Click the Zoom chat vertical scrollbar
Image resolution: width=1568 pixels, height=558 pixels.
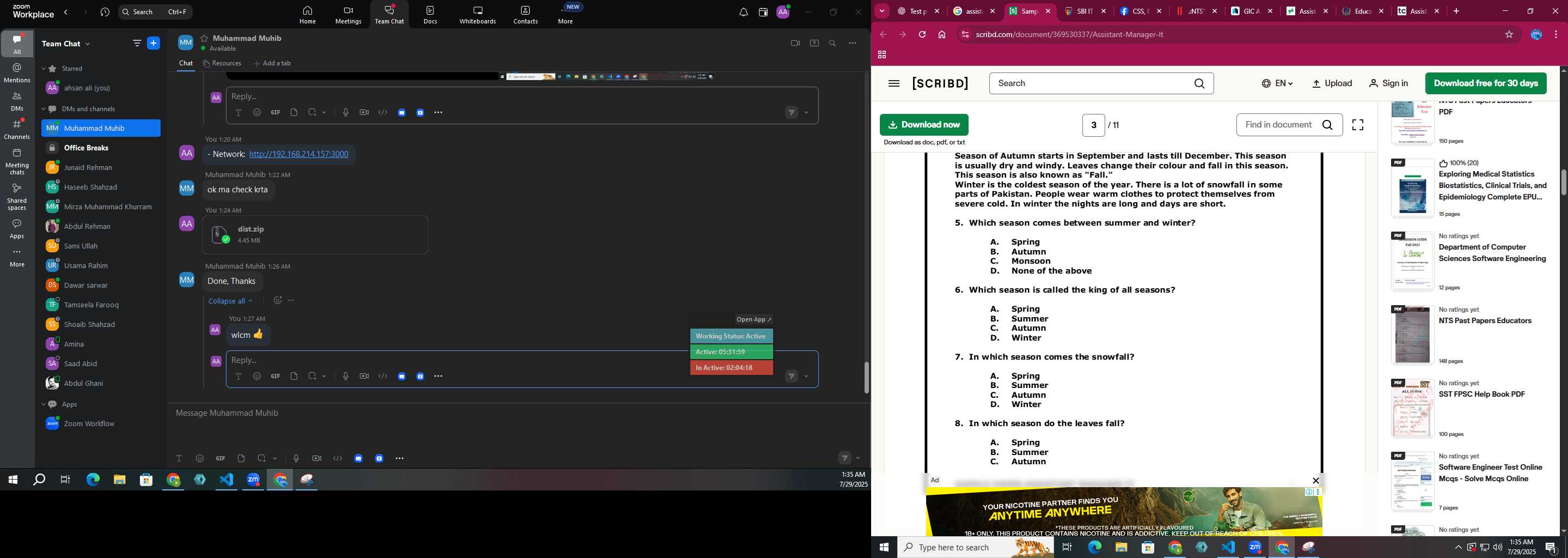pos(866,378)
